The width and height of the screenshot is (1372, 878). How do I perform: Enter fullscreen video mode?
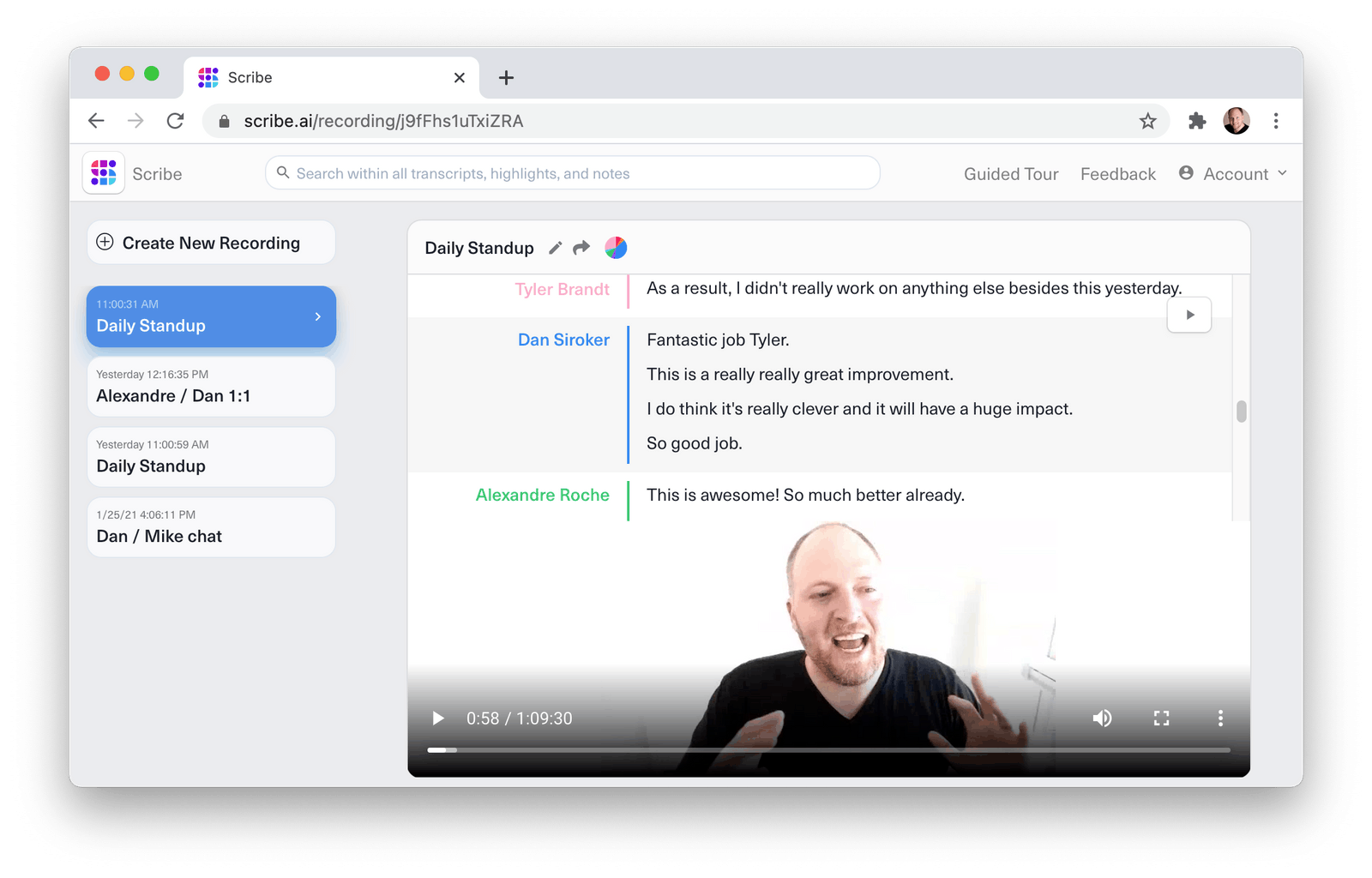tap(1161, 719)
